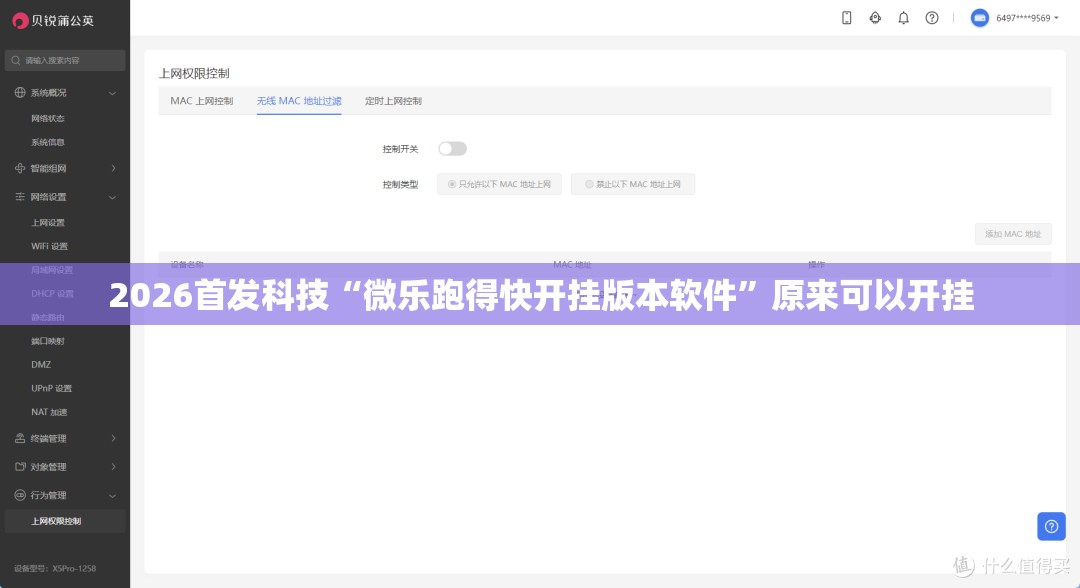Open 网络状态 page
The height and width of the screenshot is (588, 1080).
[48, 118]
